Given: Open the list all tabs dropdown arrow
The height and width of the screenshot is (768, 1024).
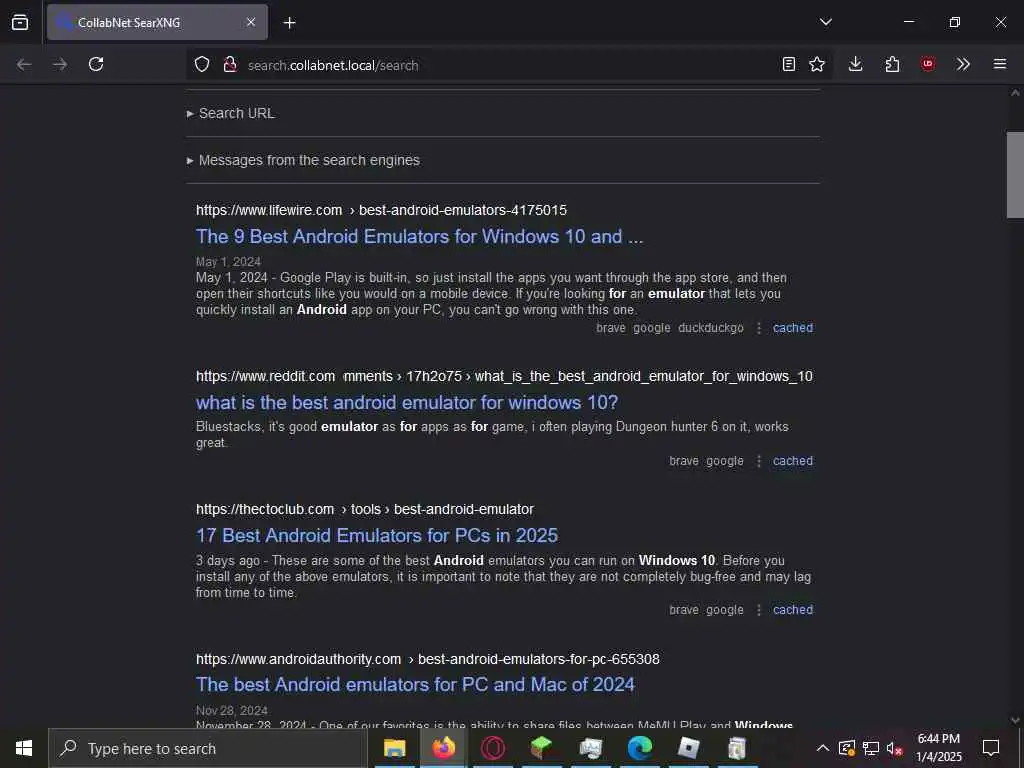Looking at the screenshot, I should pos(825,22).
